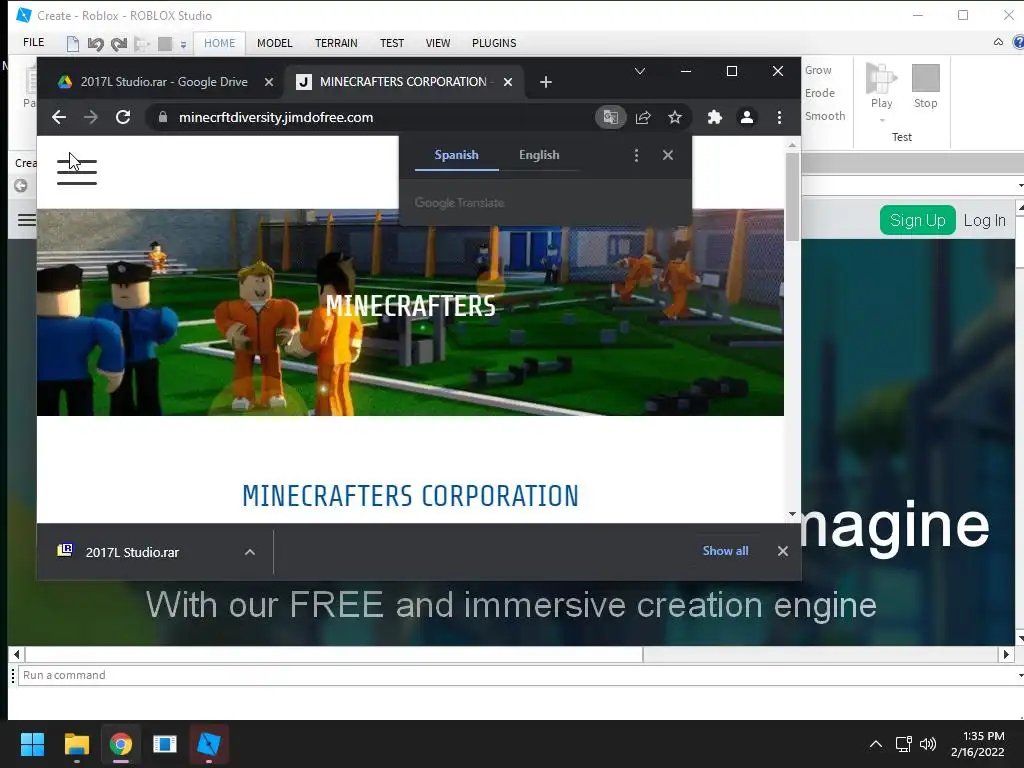The height and width of the screenshot is (768, 1024).
Task: Expand 2017L Studio.rar download options chevron
Action: click(249, 552)
